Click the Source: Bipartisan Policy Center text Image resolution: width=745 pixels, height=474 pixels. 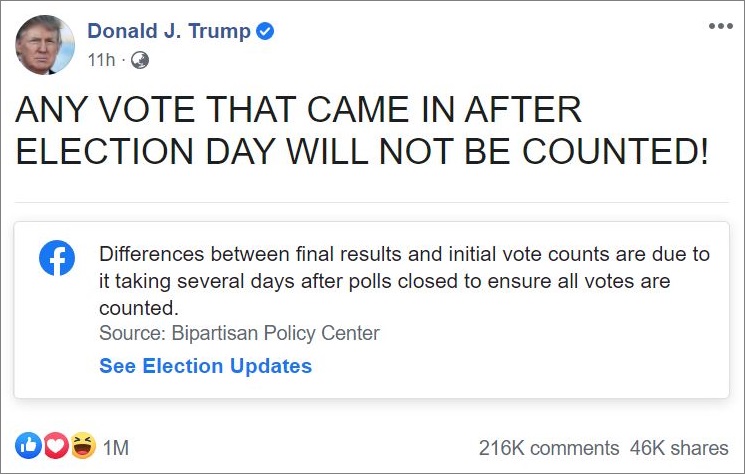pos(239,333)
